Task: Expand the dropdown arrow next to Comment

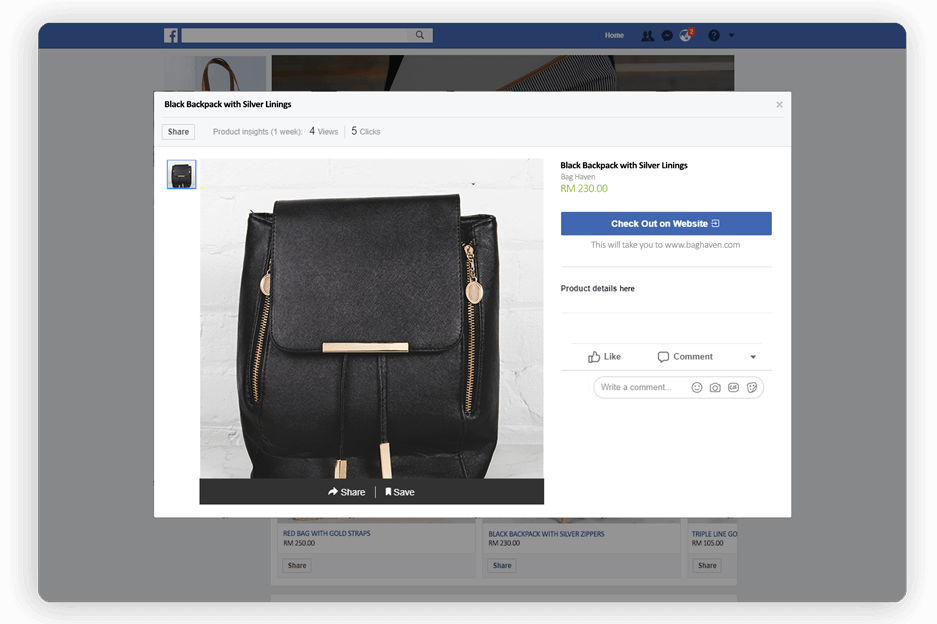Action: pos(753,357)
